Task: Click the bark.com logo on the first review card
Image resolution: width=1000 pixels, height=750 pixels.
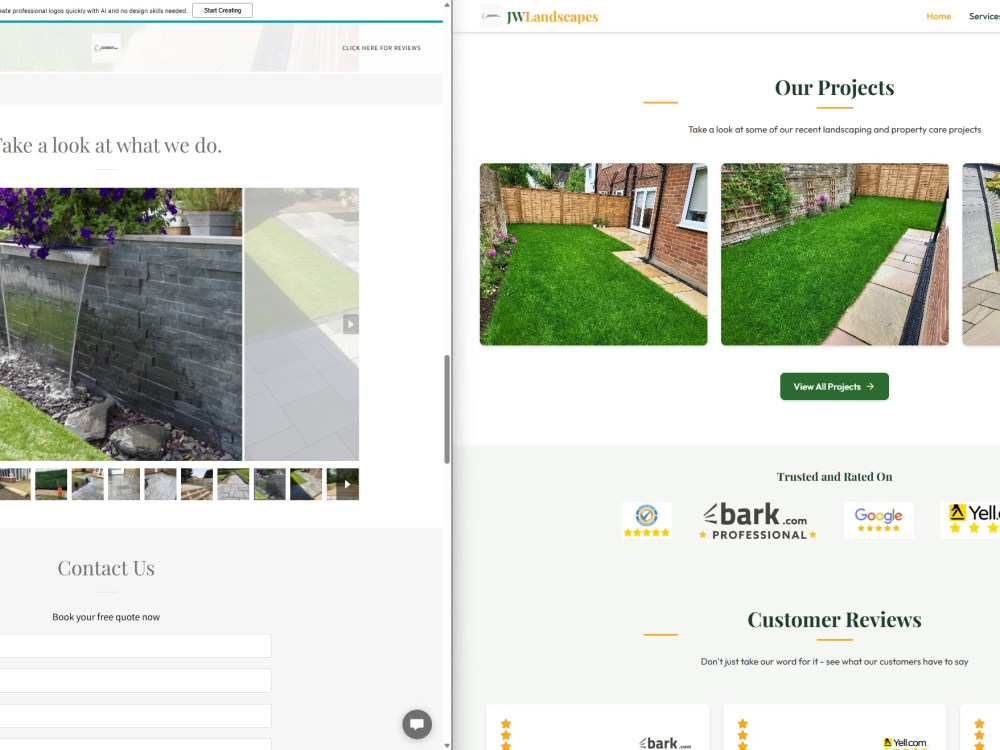Action: [x=665, y=743]
